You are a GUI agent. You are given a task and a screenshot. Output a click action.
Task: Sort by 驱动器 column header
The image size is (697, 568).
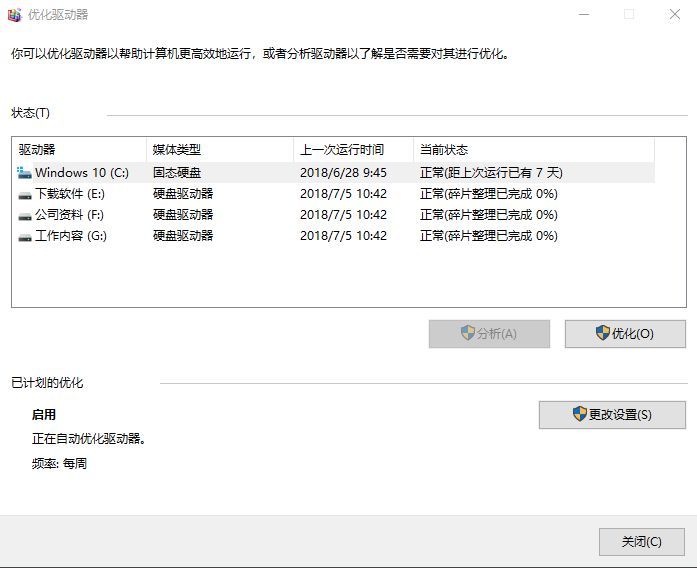80,149
